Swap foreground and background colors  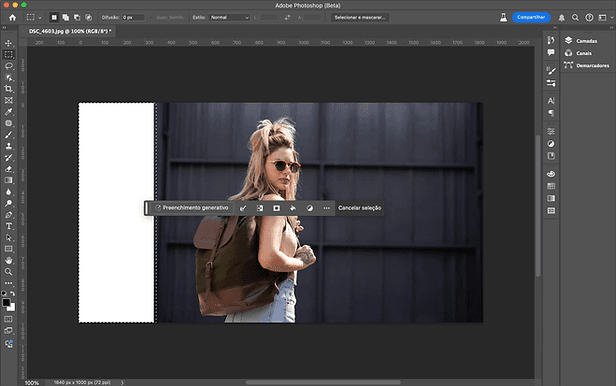[13, 293]
